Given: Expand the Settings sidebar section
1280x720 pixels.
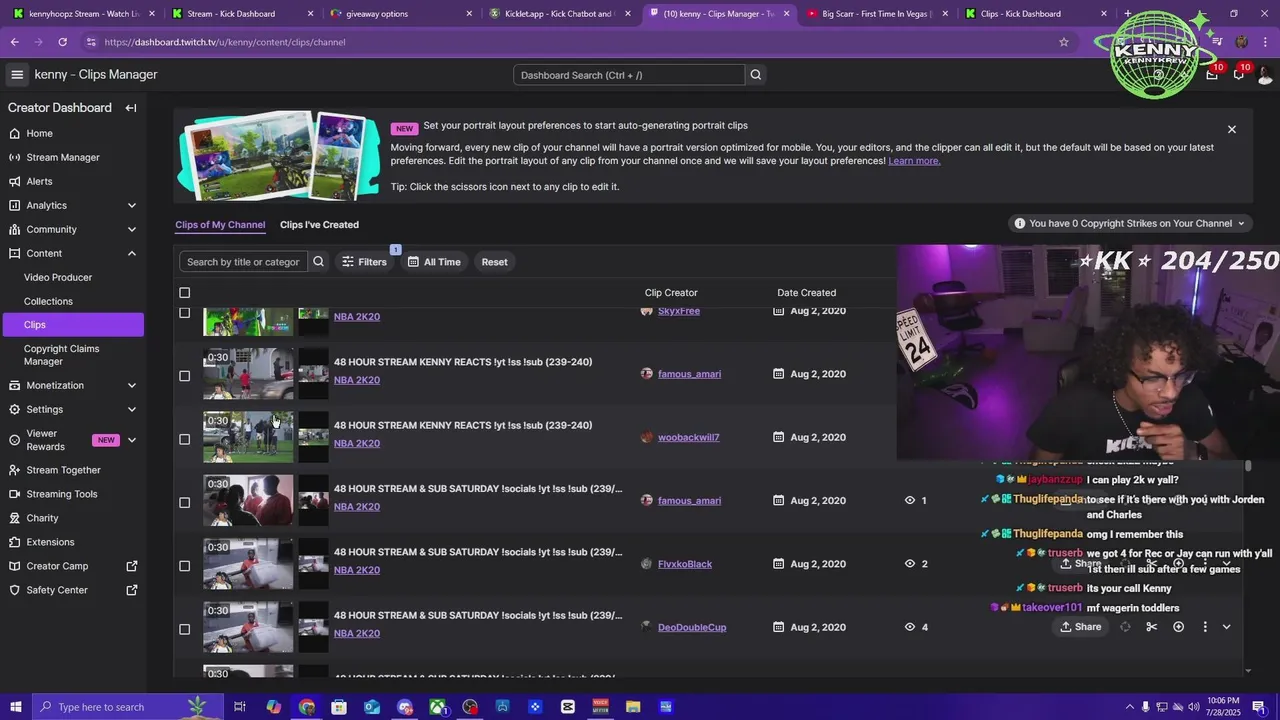Looking at the screenshot, I should pos(132,409).
